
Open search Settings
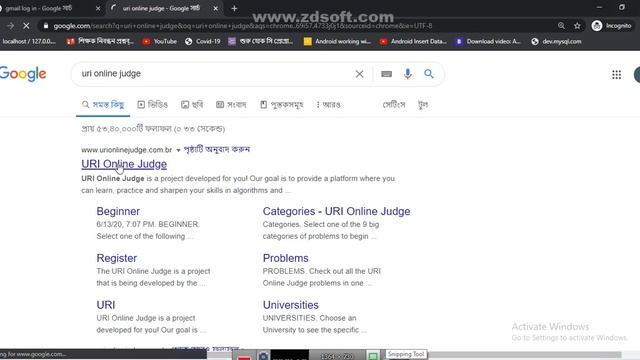point(393,105)
